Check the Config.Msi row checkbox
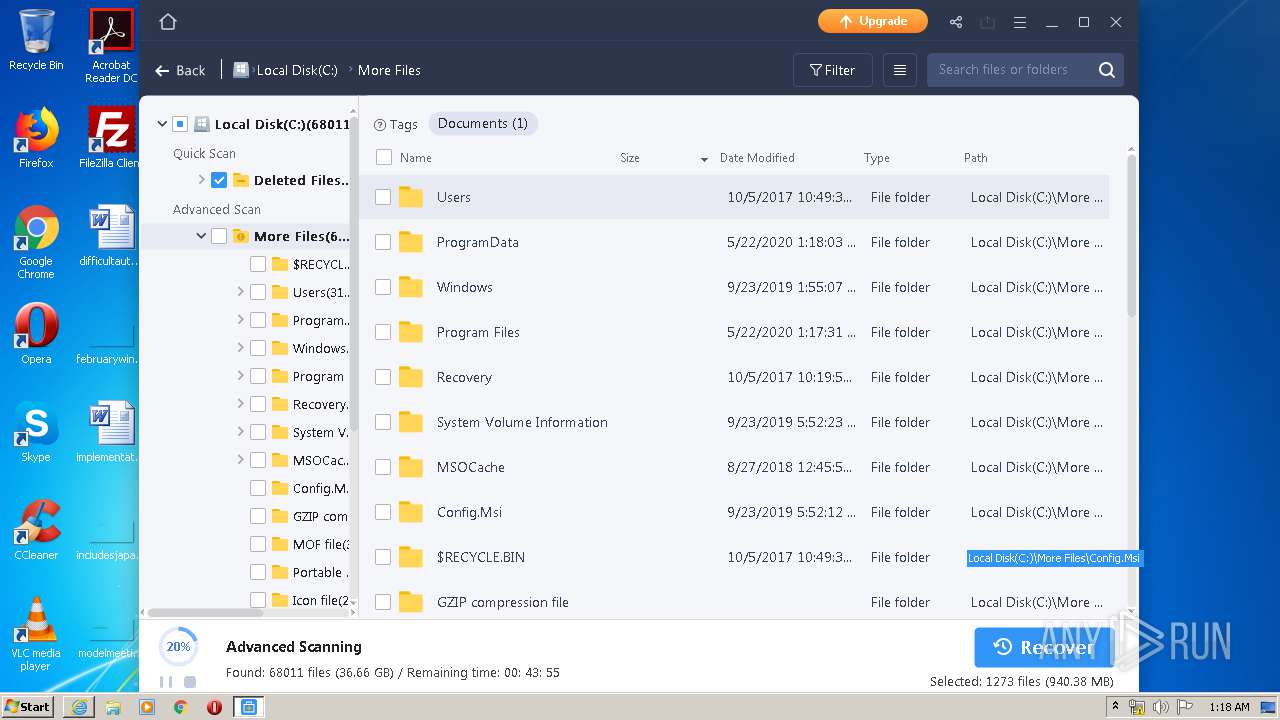This screenshot has width=1280, height=720. pyautogui.click(x=383, y=512)
